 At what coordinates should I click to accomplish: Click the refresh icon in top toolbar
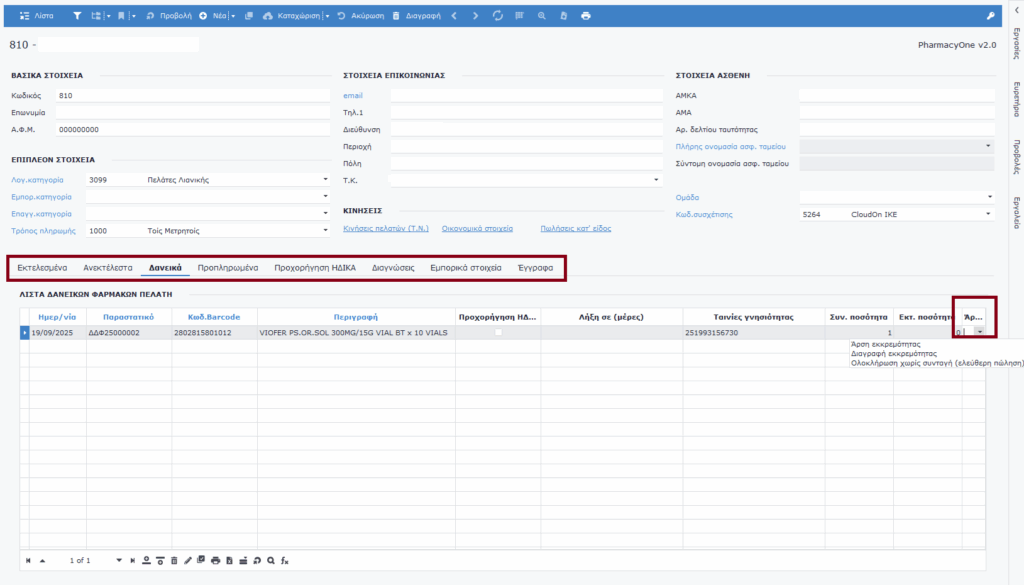click(x=498, y=16)
